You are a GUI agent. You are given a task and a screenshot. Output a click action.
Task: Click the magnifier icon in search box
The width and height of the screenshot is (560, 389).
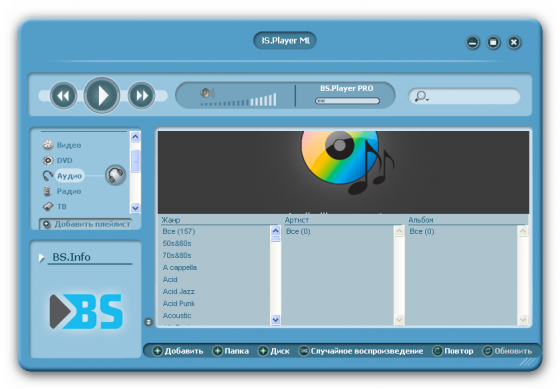[x=421, y=96]
